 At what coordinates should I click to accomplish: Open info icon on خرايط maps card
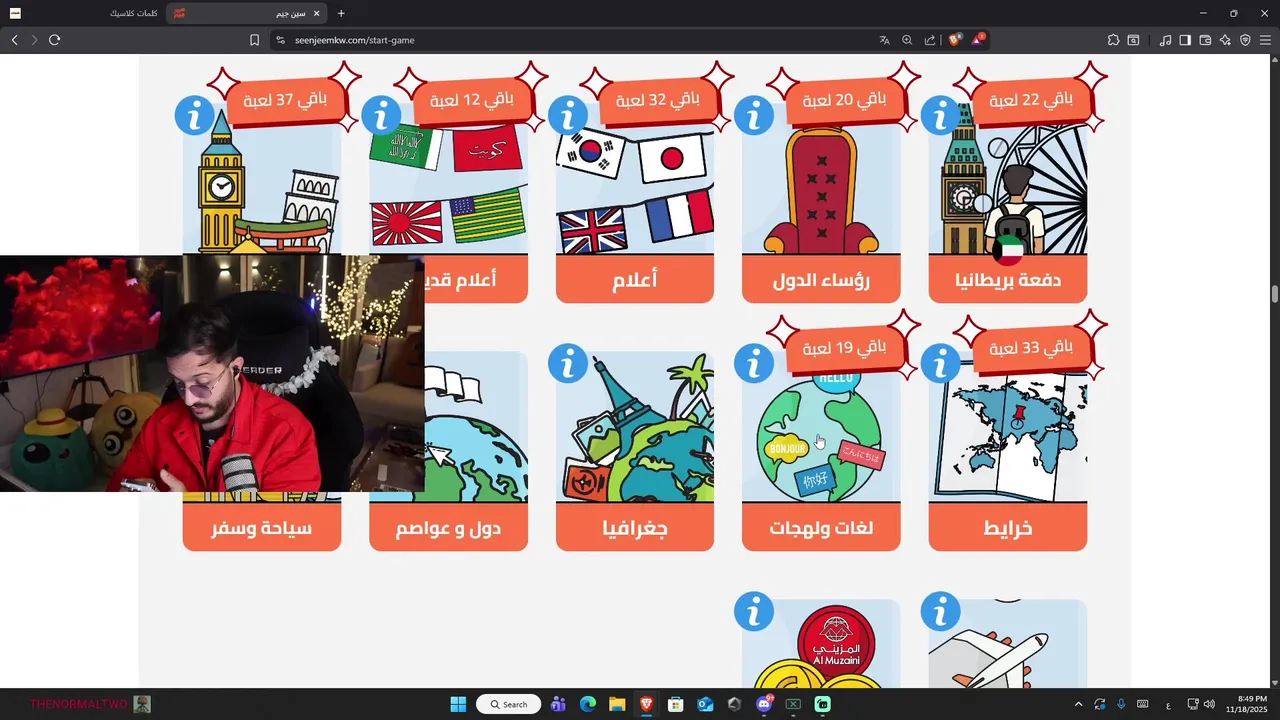940,364
